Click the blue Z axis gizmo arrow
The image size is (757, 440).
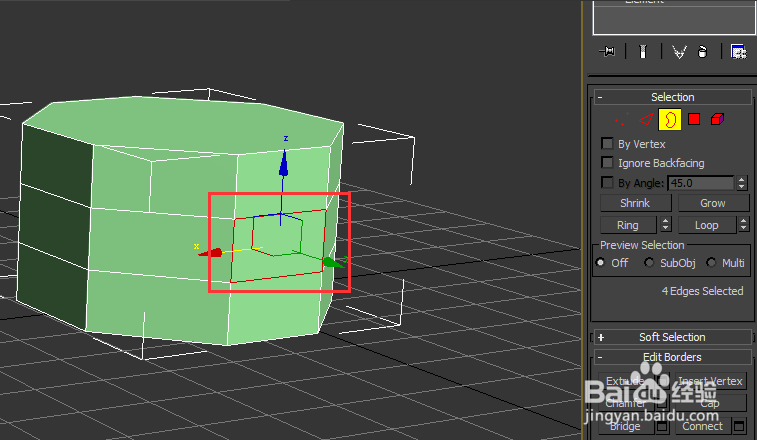(284, 163)
